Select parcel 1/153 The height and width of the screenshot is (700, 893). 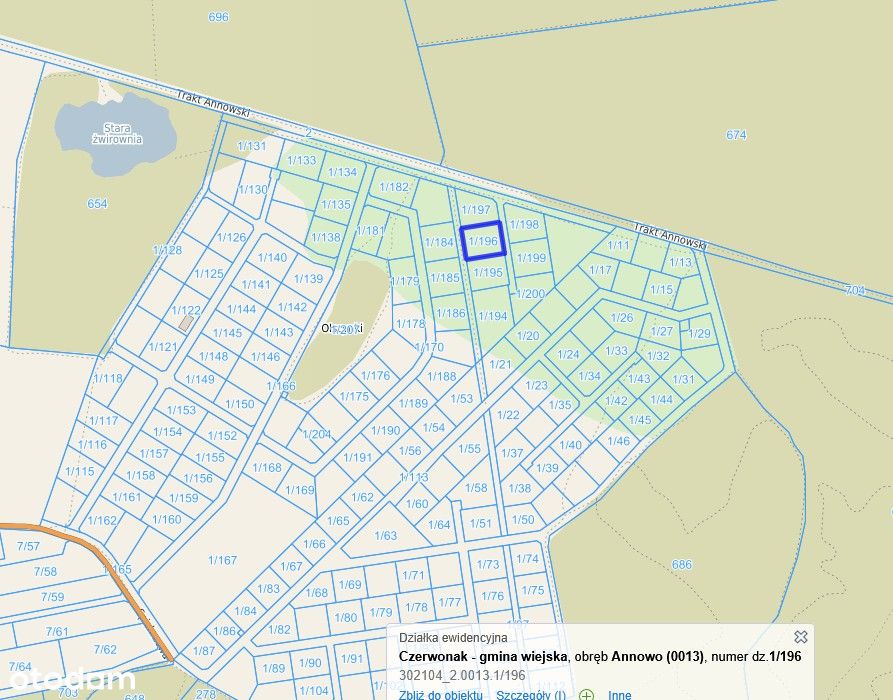181,410
